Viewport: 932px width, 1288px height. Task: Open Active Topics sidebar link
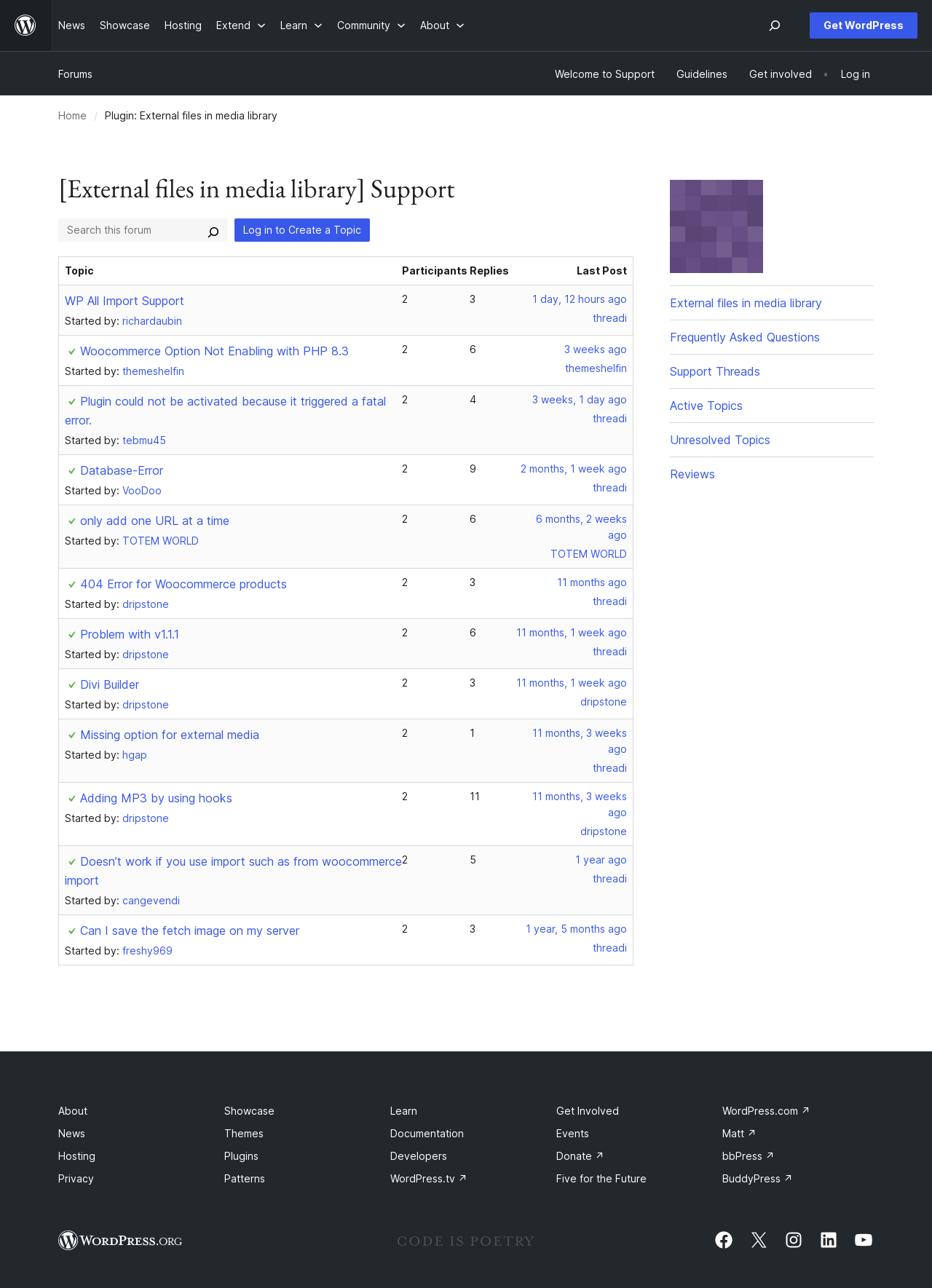click(x=706, y=406)
